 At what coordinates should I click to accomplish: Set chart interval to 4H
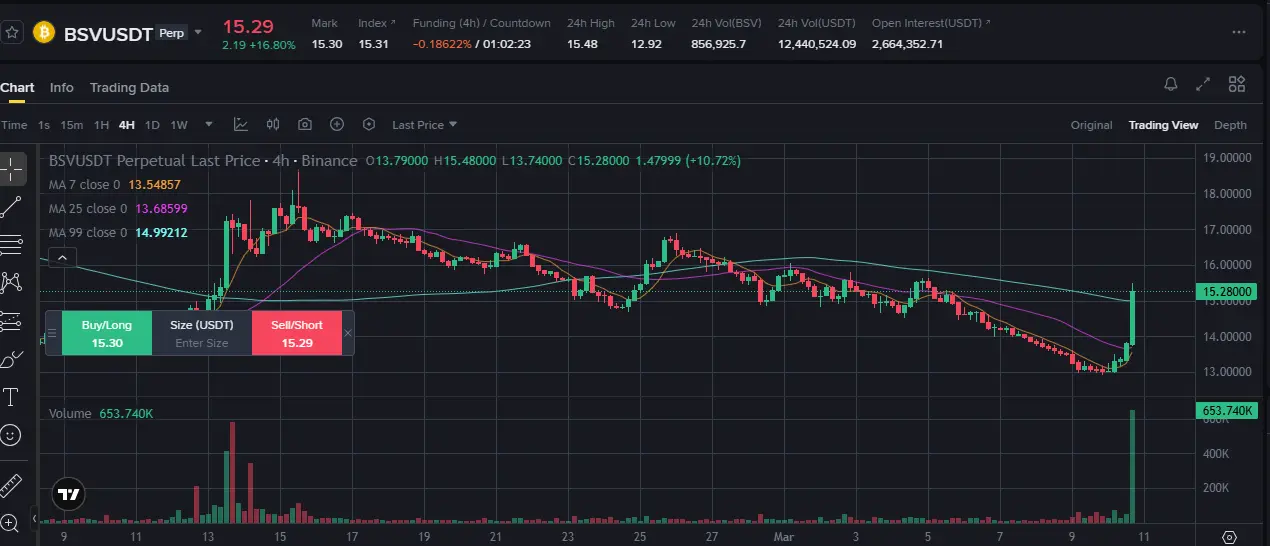pyautogui.click(x=126, y=125)
